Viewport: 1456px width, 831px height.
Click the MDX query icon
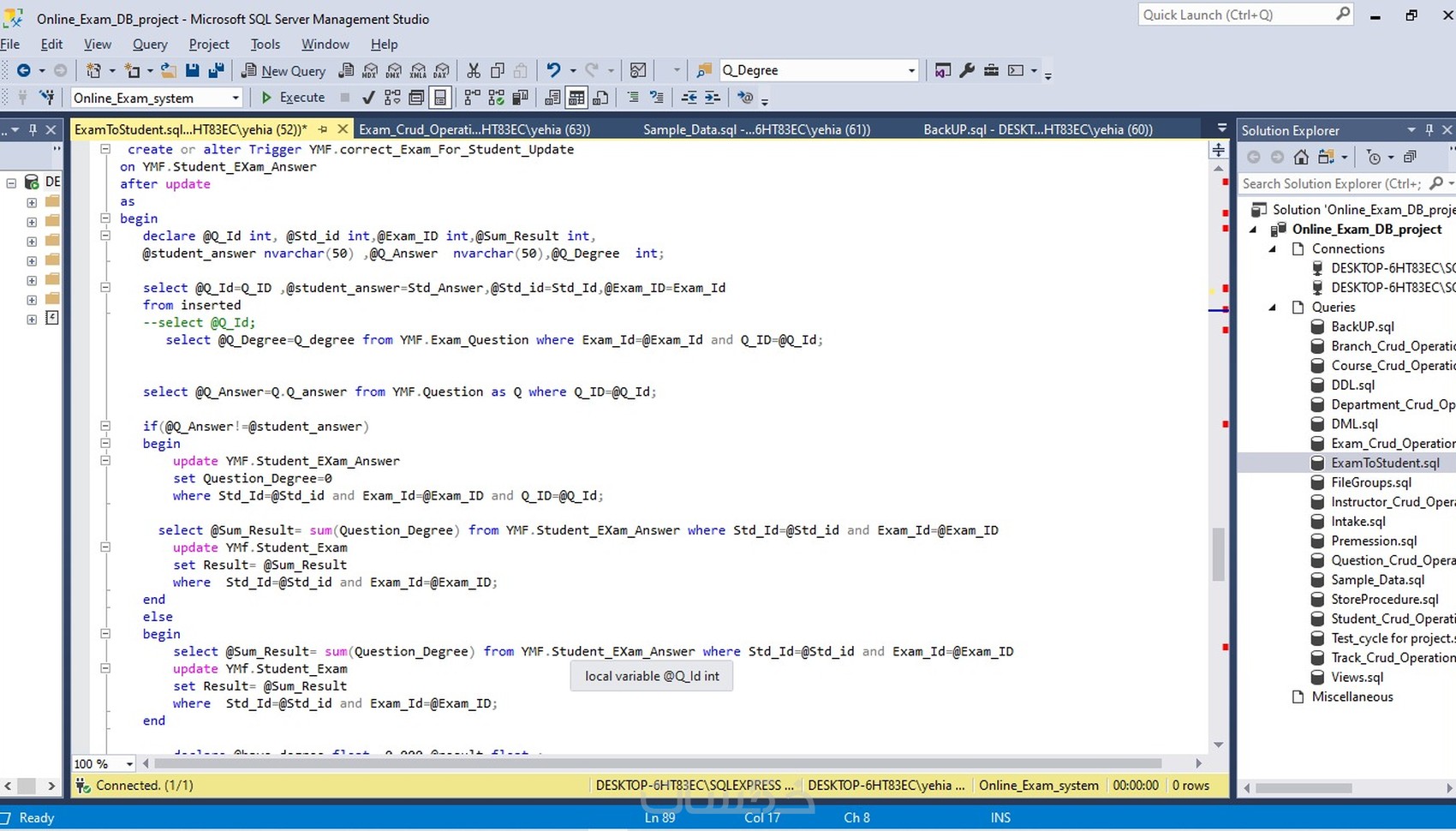click(370, 70)
